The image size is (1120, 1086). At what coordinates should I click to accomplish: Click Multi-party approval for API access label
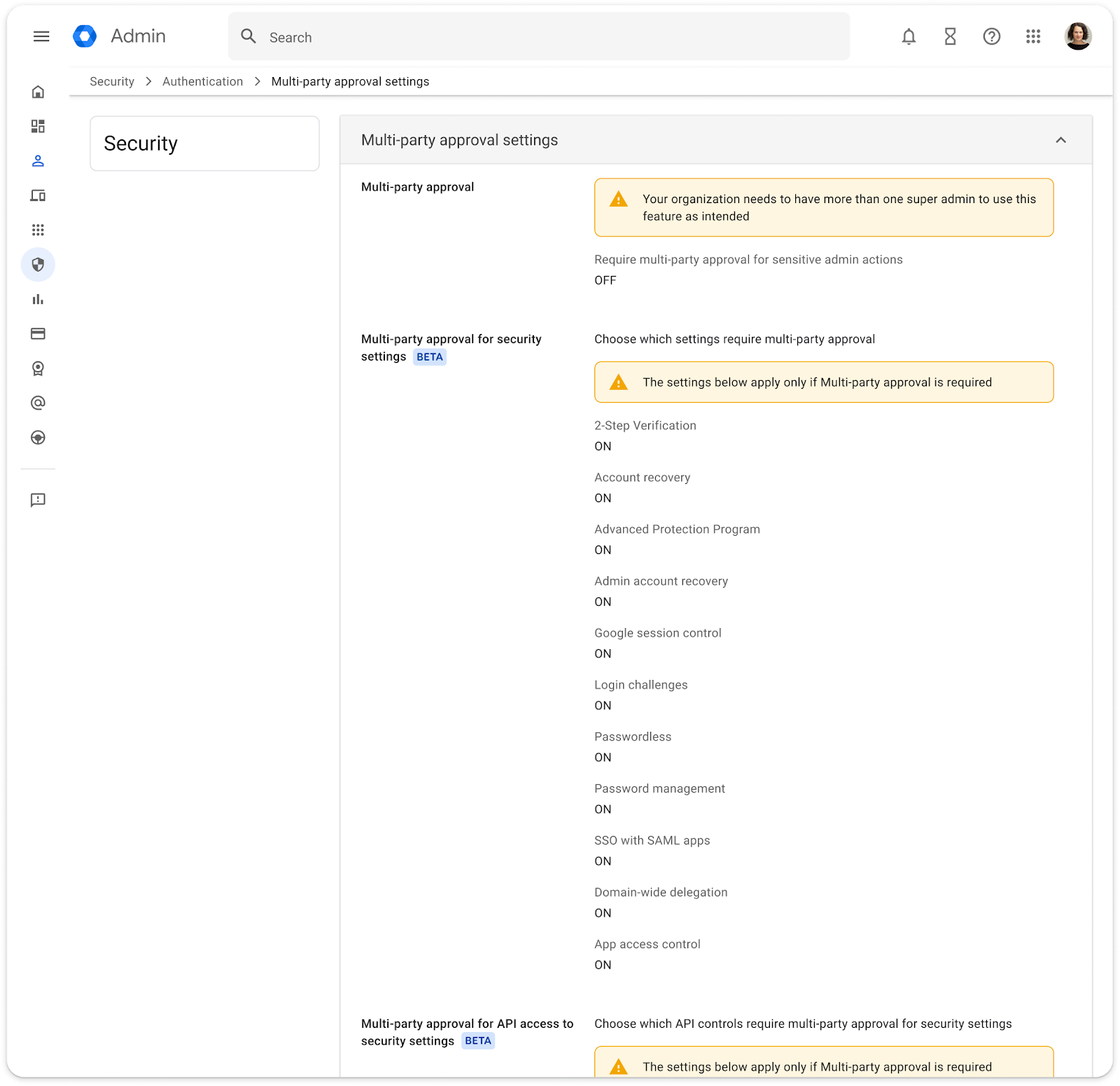[467, 1032]
